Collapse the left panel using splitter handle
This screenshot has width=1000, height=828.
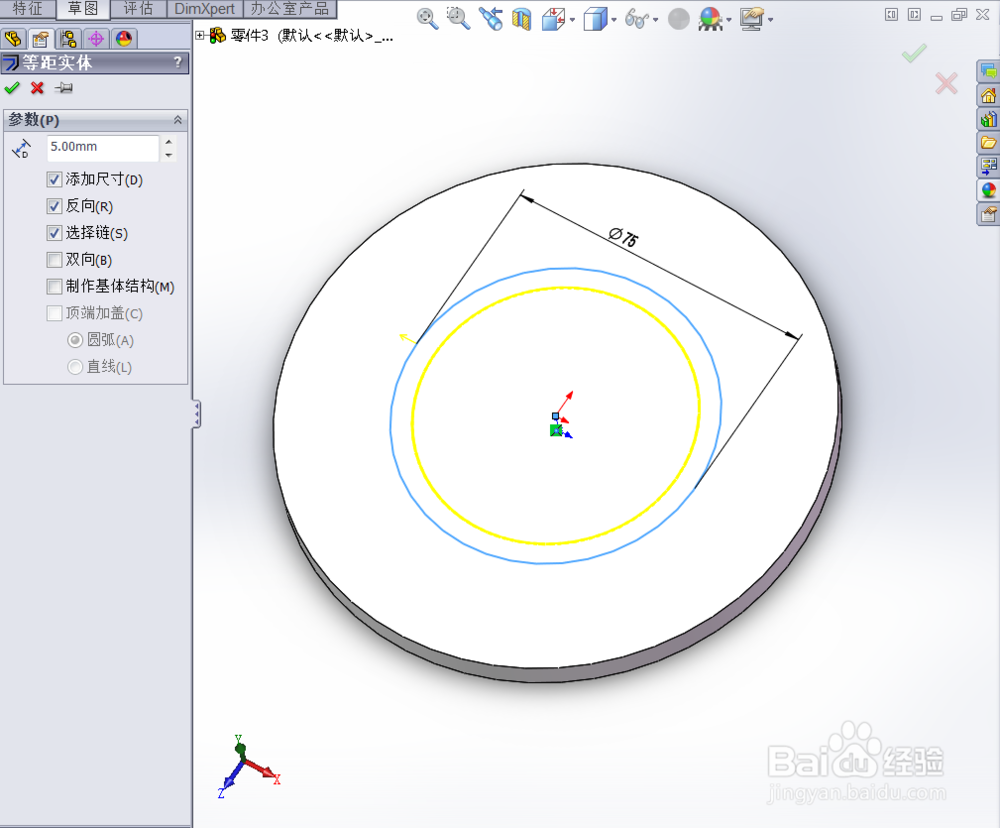196,415
